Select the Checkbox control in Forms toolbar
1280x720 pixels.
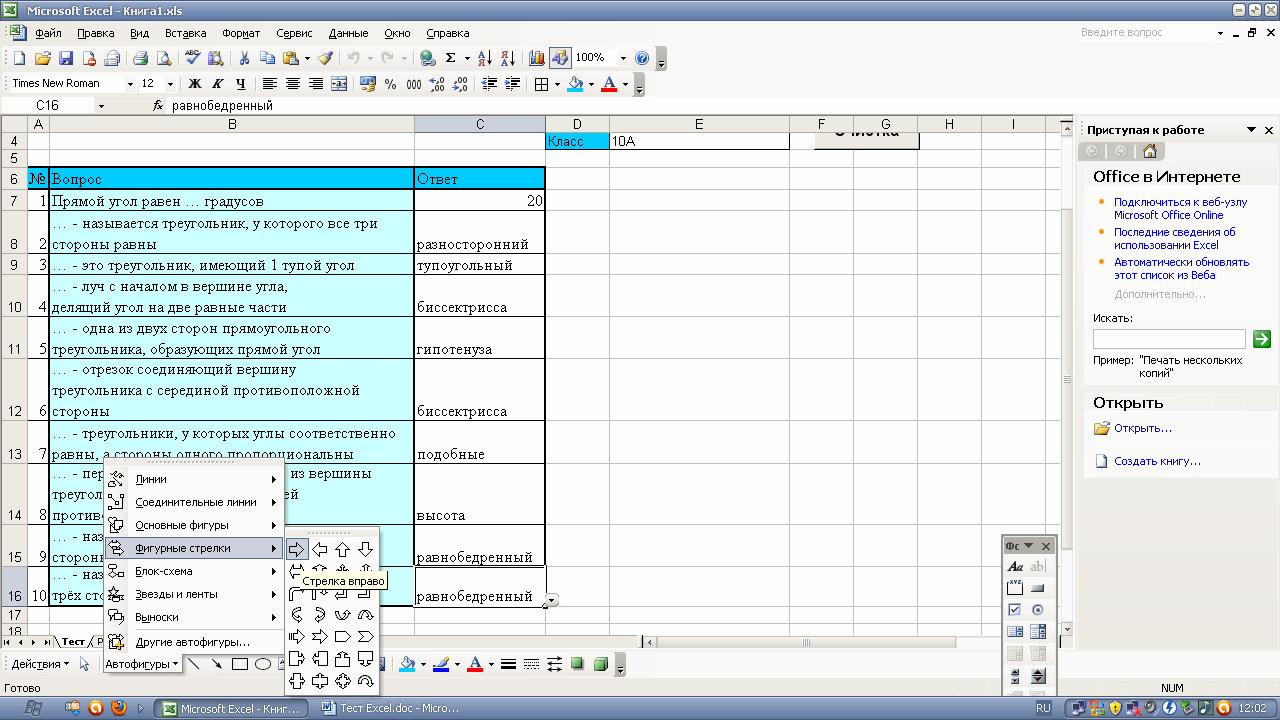click(1015, 610)
